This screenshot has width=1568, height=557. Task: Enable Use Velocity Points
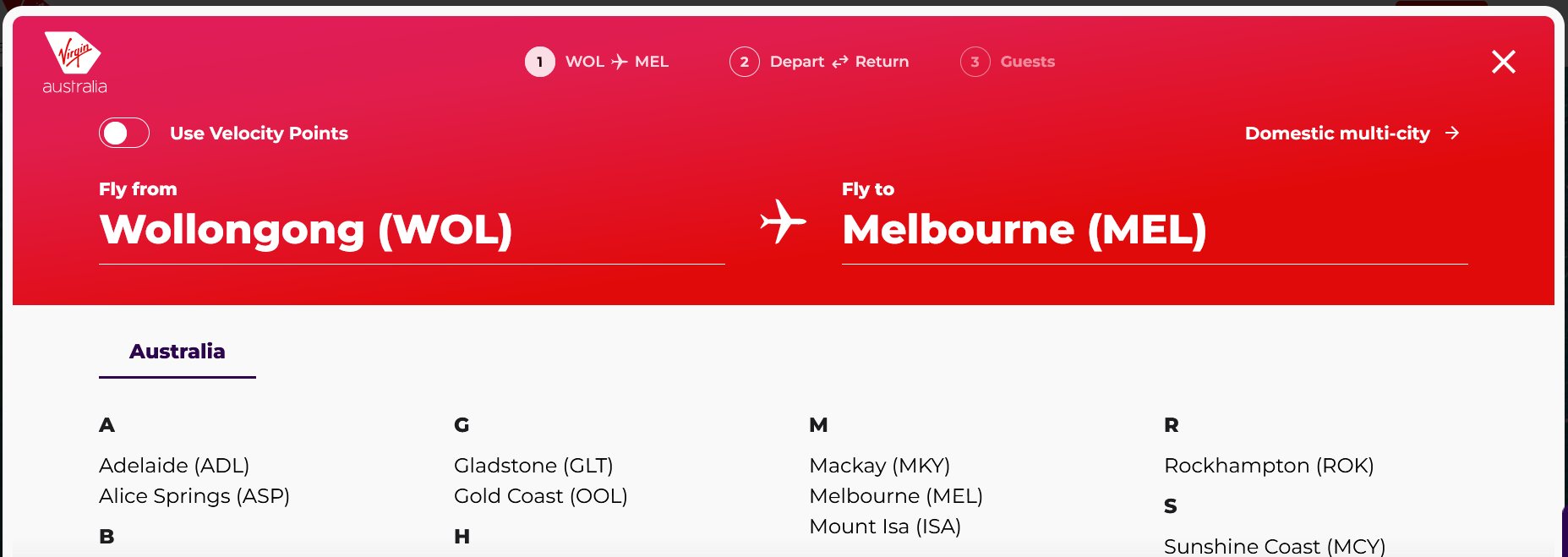point(123,133)
